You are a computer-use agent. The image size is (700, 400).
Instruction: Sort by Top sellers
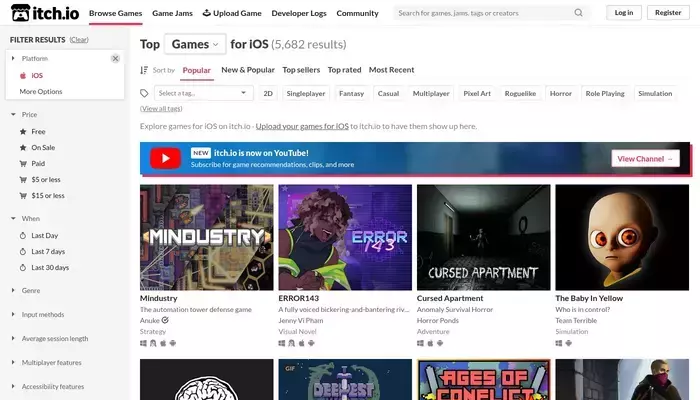pos(301,70)
